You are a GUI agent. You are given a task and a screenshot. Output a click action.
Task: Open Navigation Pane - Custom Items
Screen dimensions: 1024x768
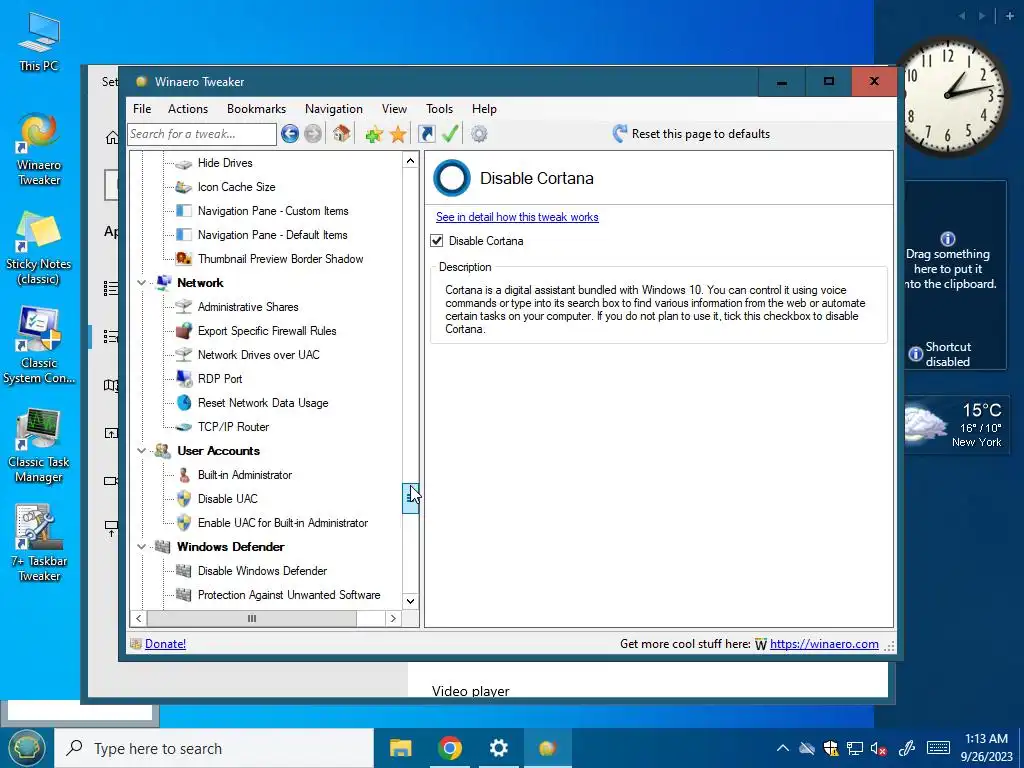tap(273, 211)
